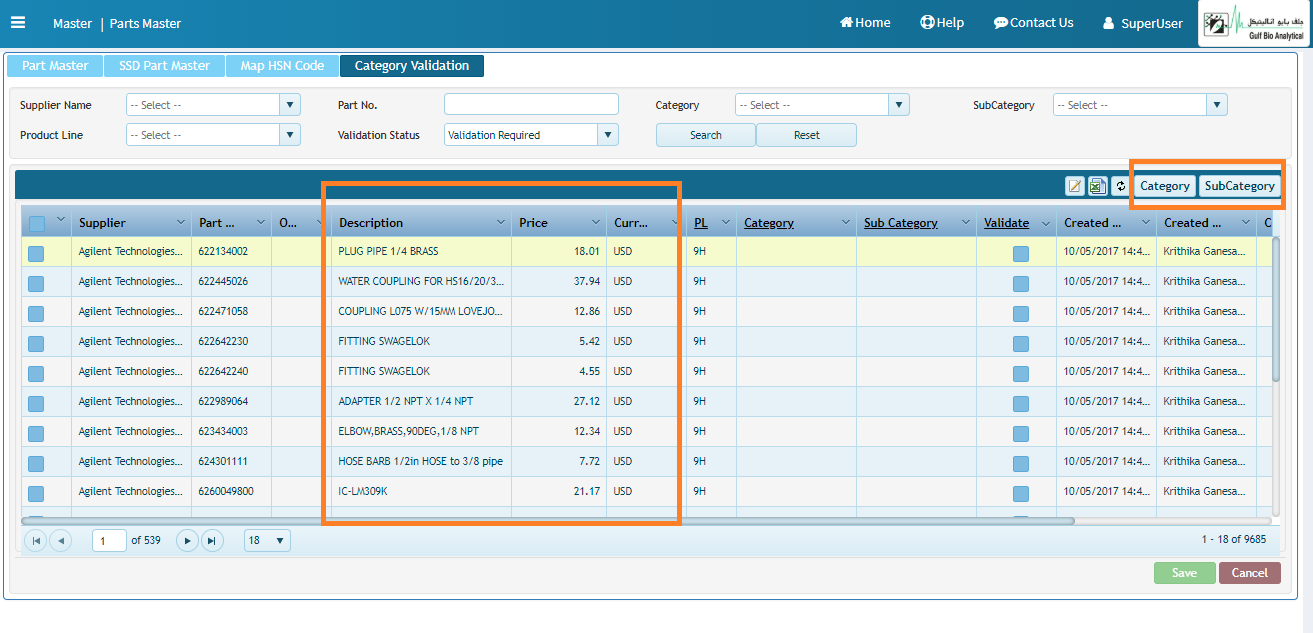Select the ADAPTER 1/2 NPT X 1/4 NPT cell
Viewport: 1313px width, 633px height.
coord(421,401)
